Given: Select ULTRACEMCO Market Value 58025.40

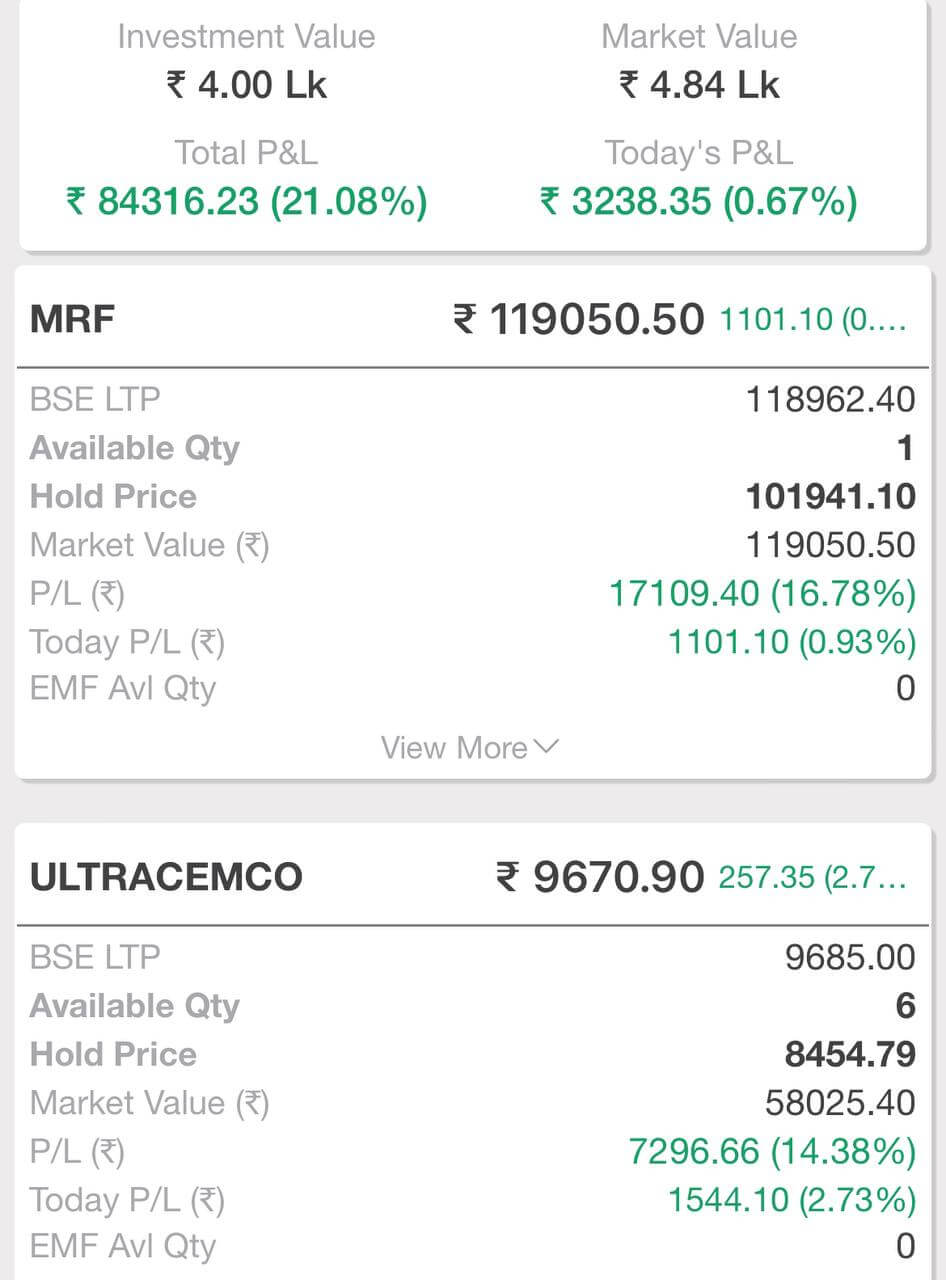Looking at the screenshot, I should pos(840,1103).
